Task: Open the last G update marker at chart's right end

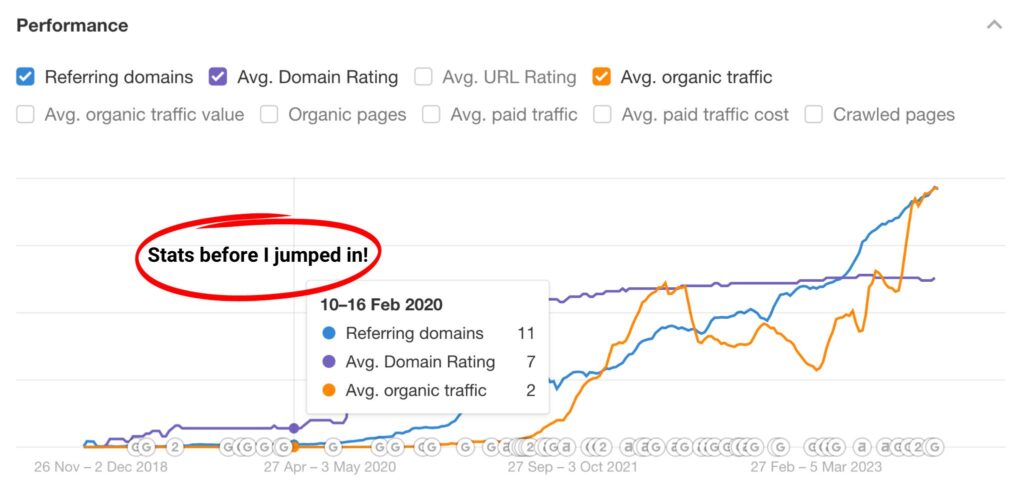Action: (934, 447)
